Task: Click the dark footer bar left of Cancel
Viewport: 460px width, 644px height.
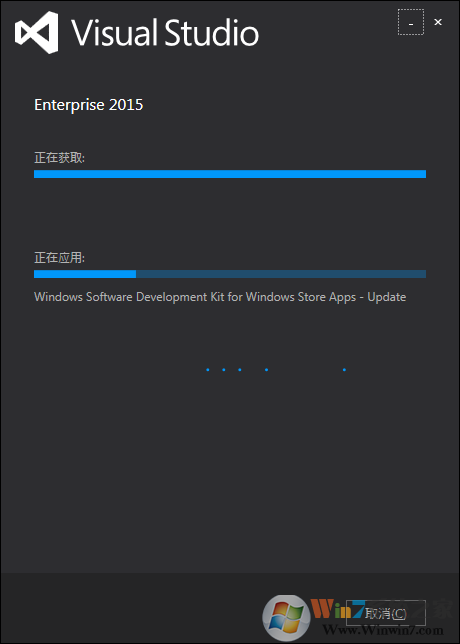Action: pos(131,608)
